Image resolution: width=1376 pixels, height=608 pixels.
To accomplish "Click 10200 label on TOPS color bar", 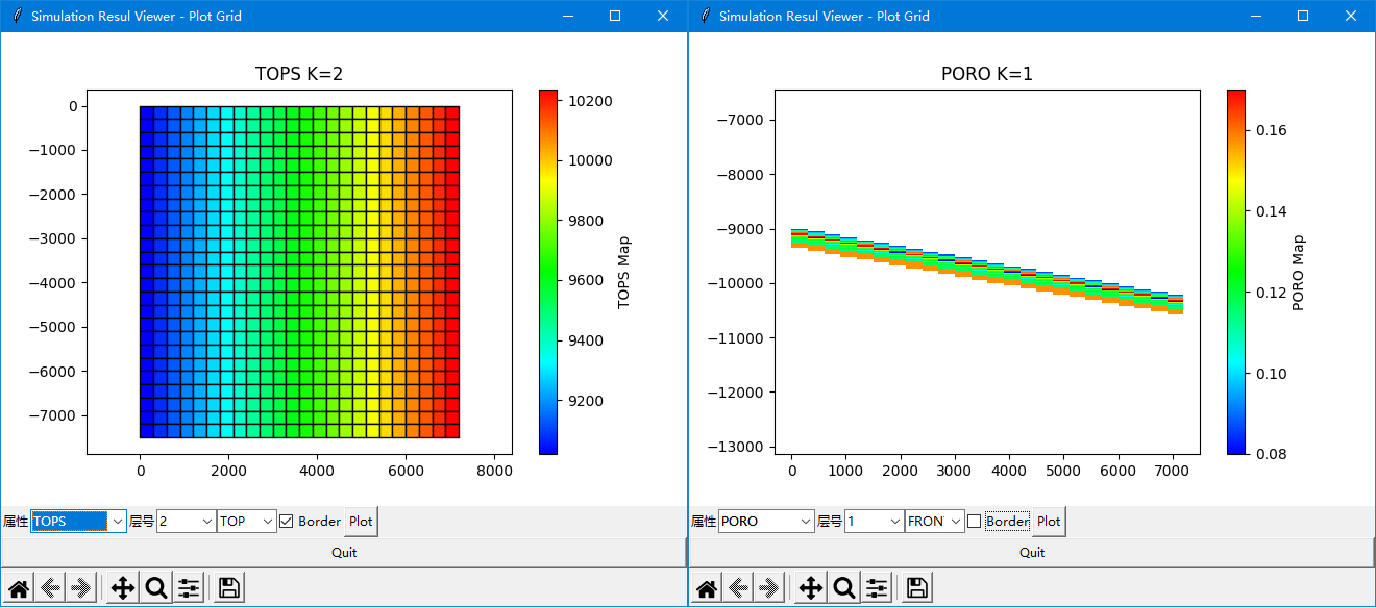I will (x=590, y=101).
